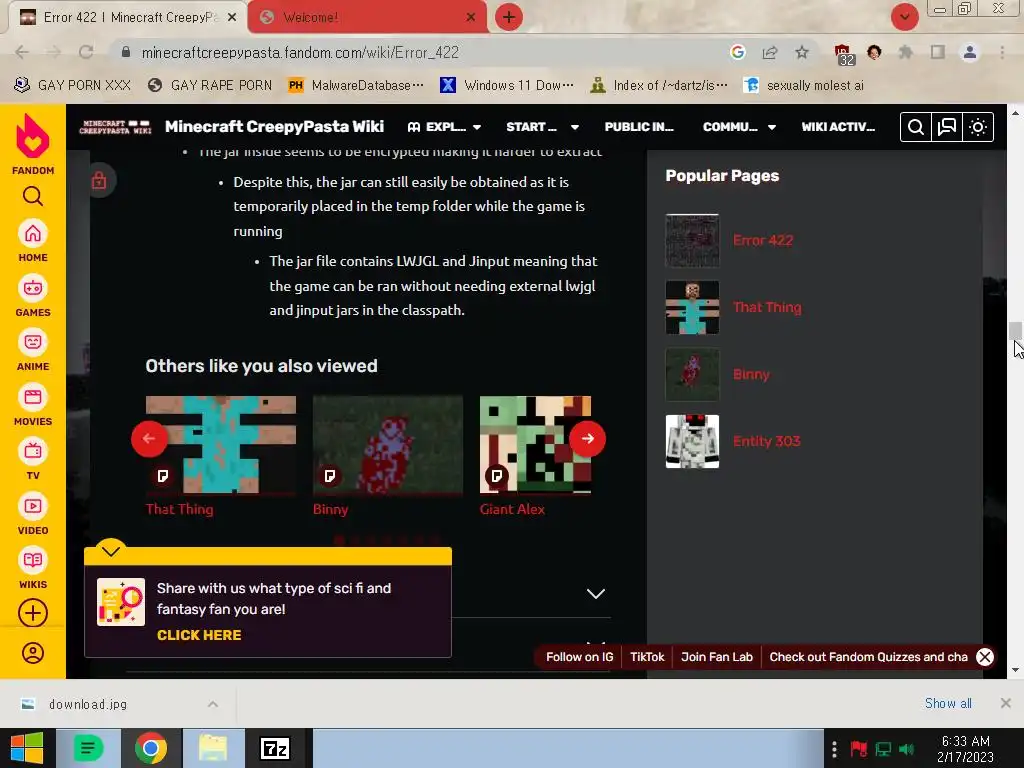Expand the START... navigation dropdown
1024x768 pixels.
point(543,127)
